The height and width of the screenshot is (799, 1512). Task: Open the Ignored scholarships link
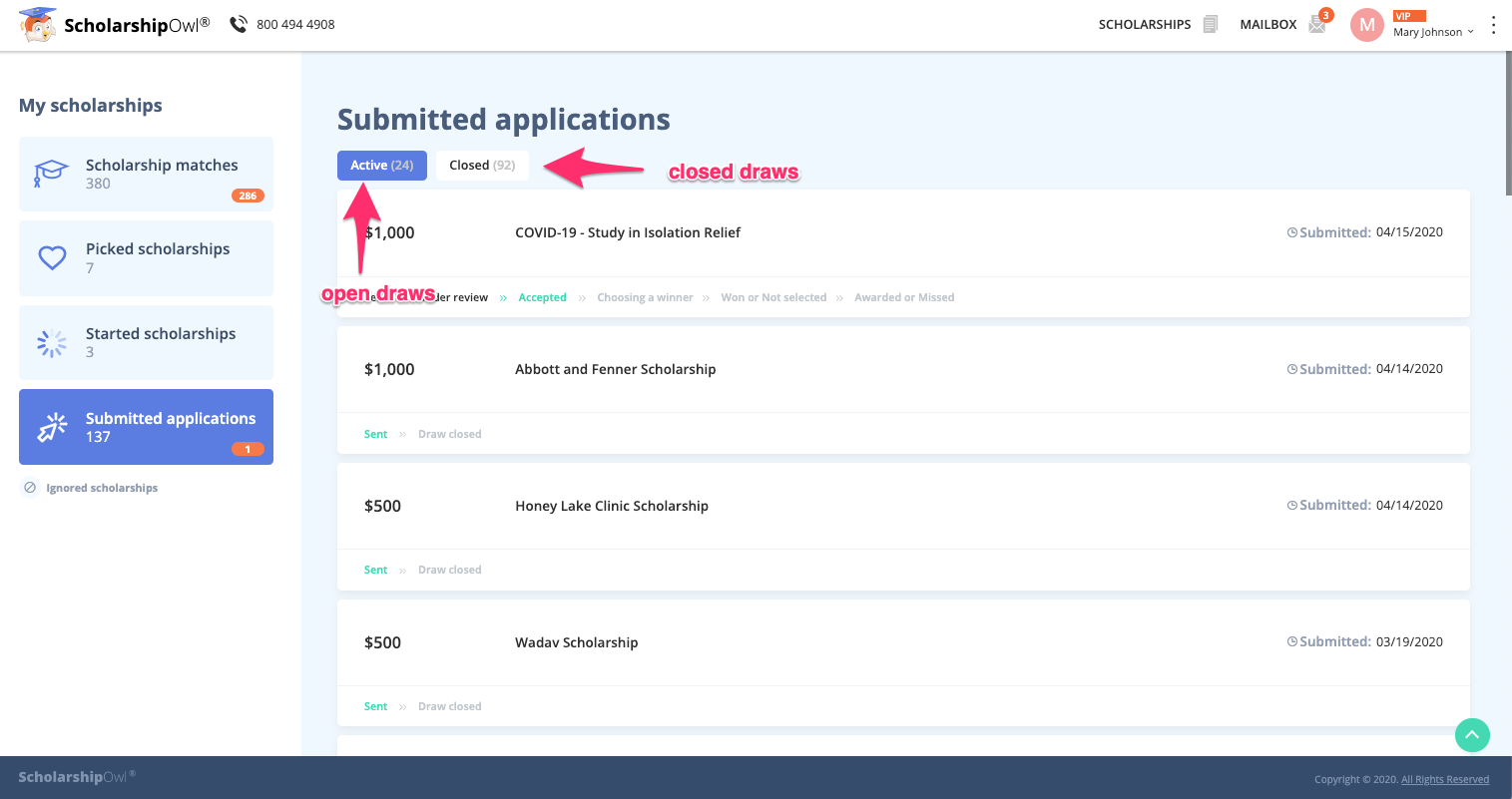click(102, 488)
